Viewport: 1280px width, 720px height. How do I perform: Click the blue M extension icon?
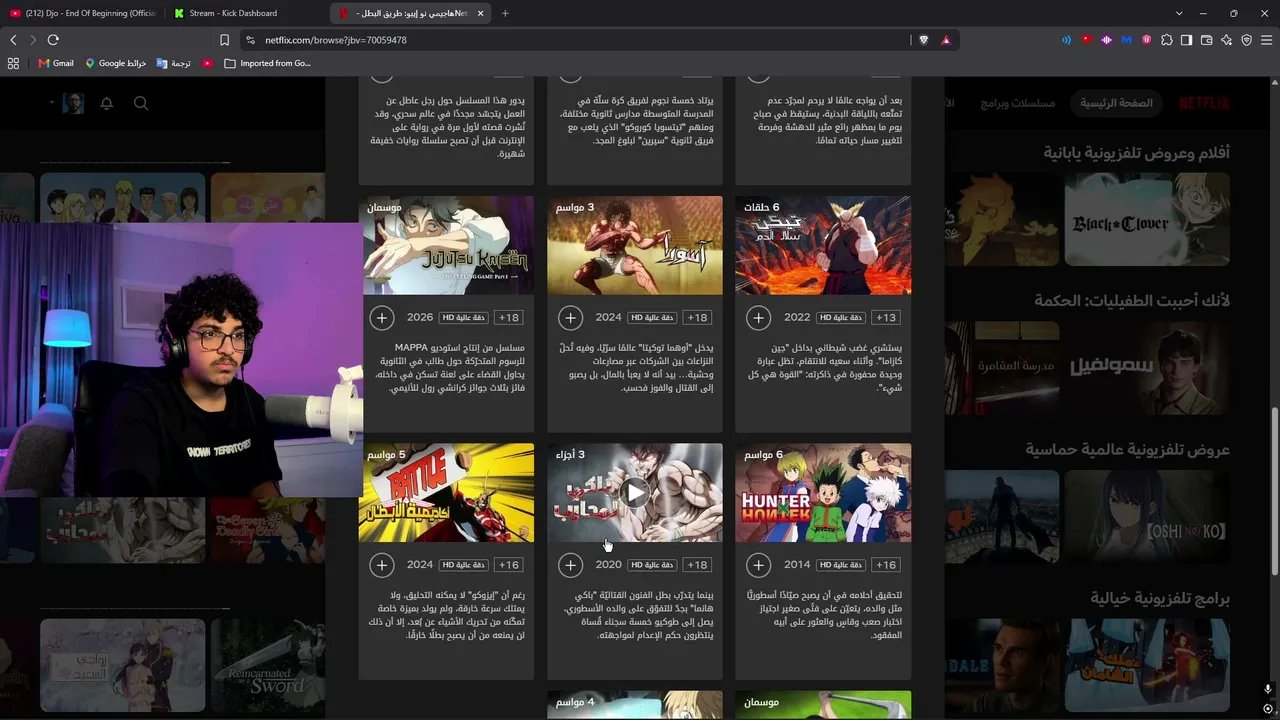[1126, 40]
